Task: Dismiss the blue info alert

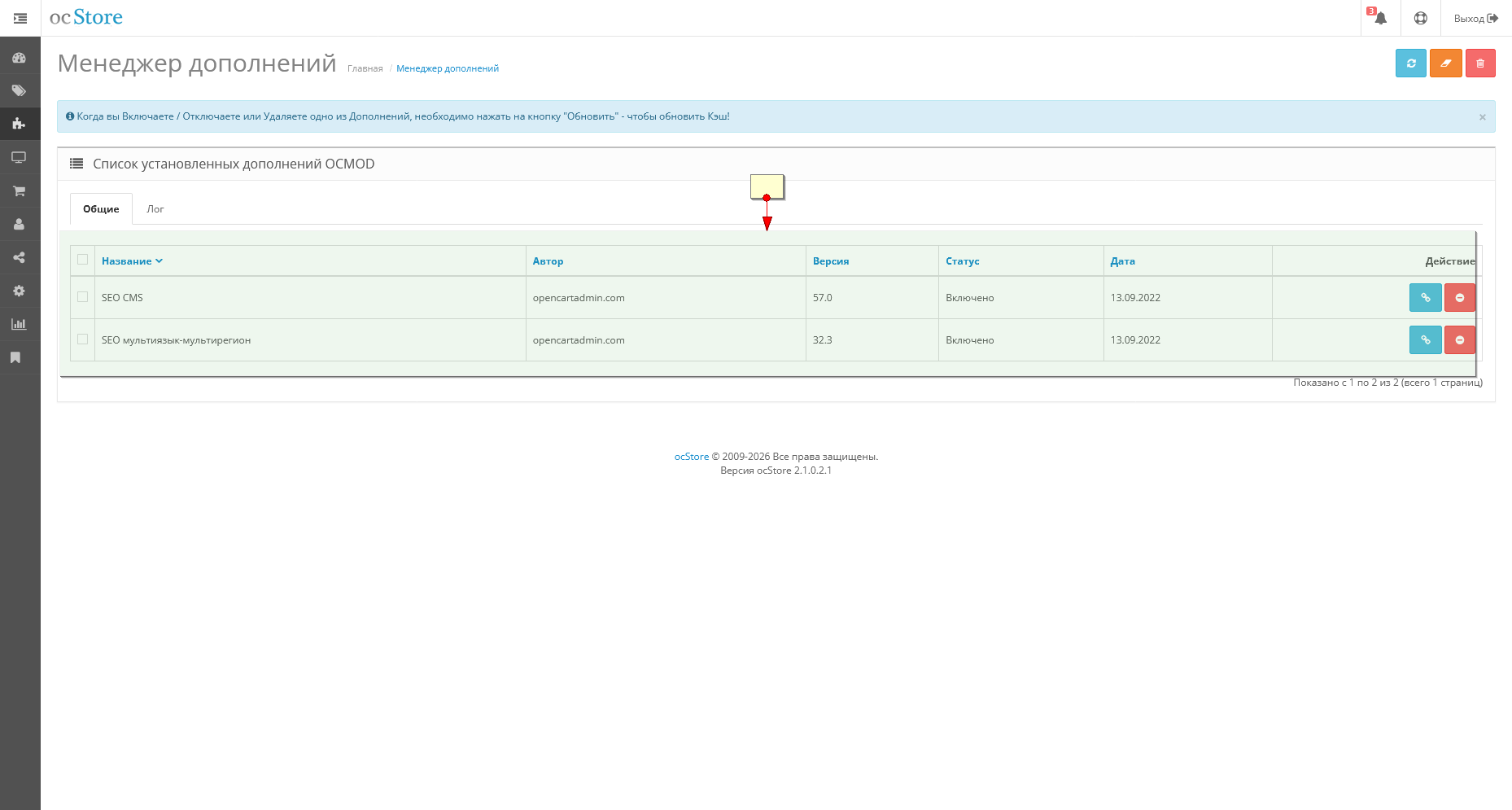Action: [1483, 117]
